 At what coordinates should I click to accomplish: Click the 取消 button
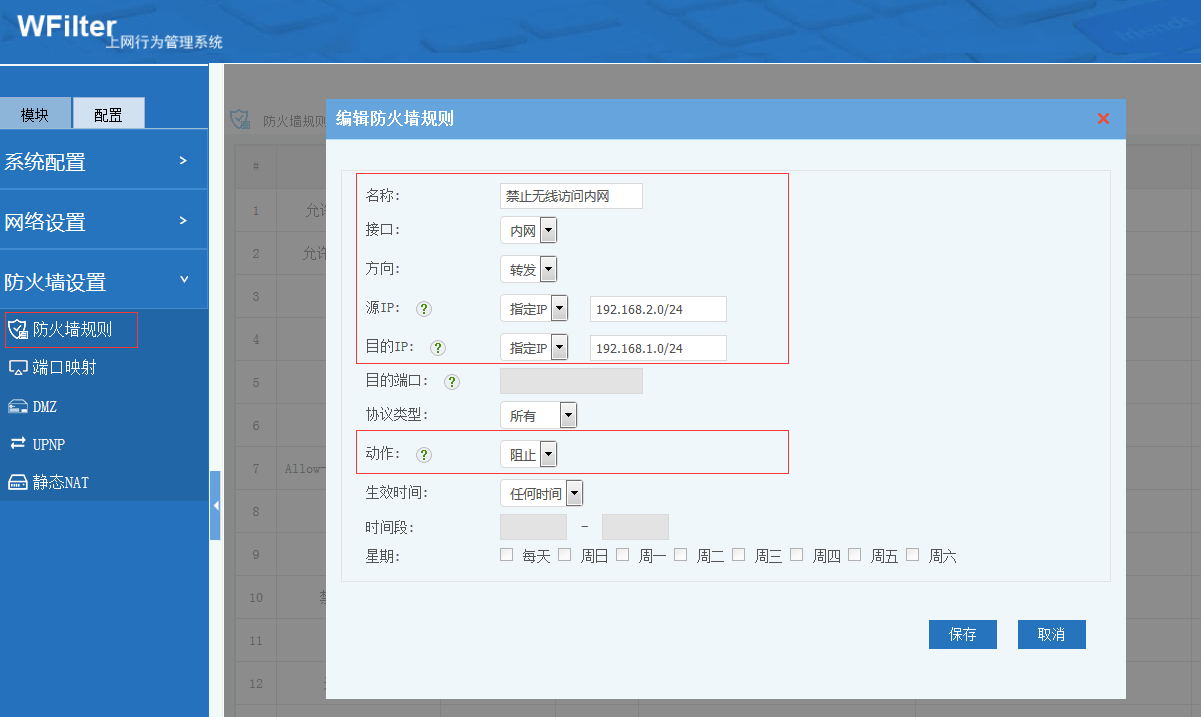(x=1051, y=635)
